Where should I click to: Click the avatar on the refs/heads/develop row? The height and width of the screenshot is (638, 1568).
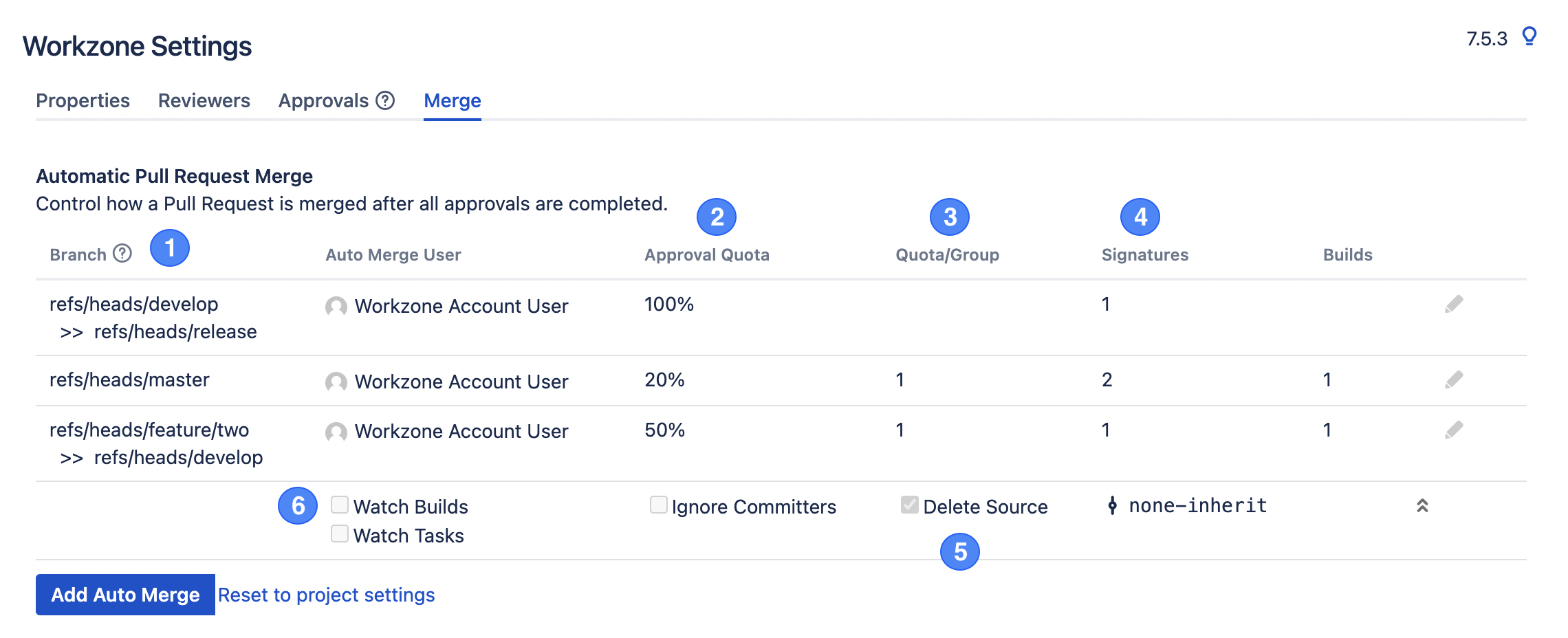tap(336, 307)
